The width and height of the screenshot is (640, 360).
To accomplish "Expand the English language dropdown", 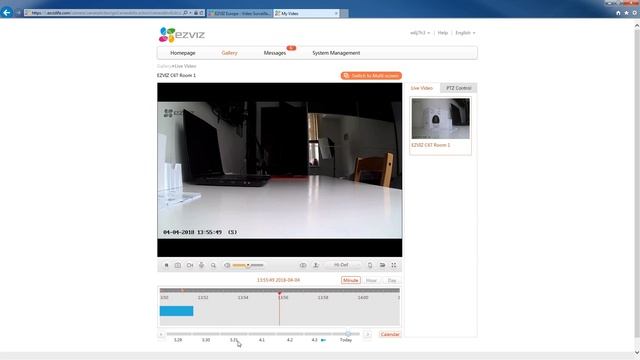I will click(x=465, y=33).
